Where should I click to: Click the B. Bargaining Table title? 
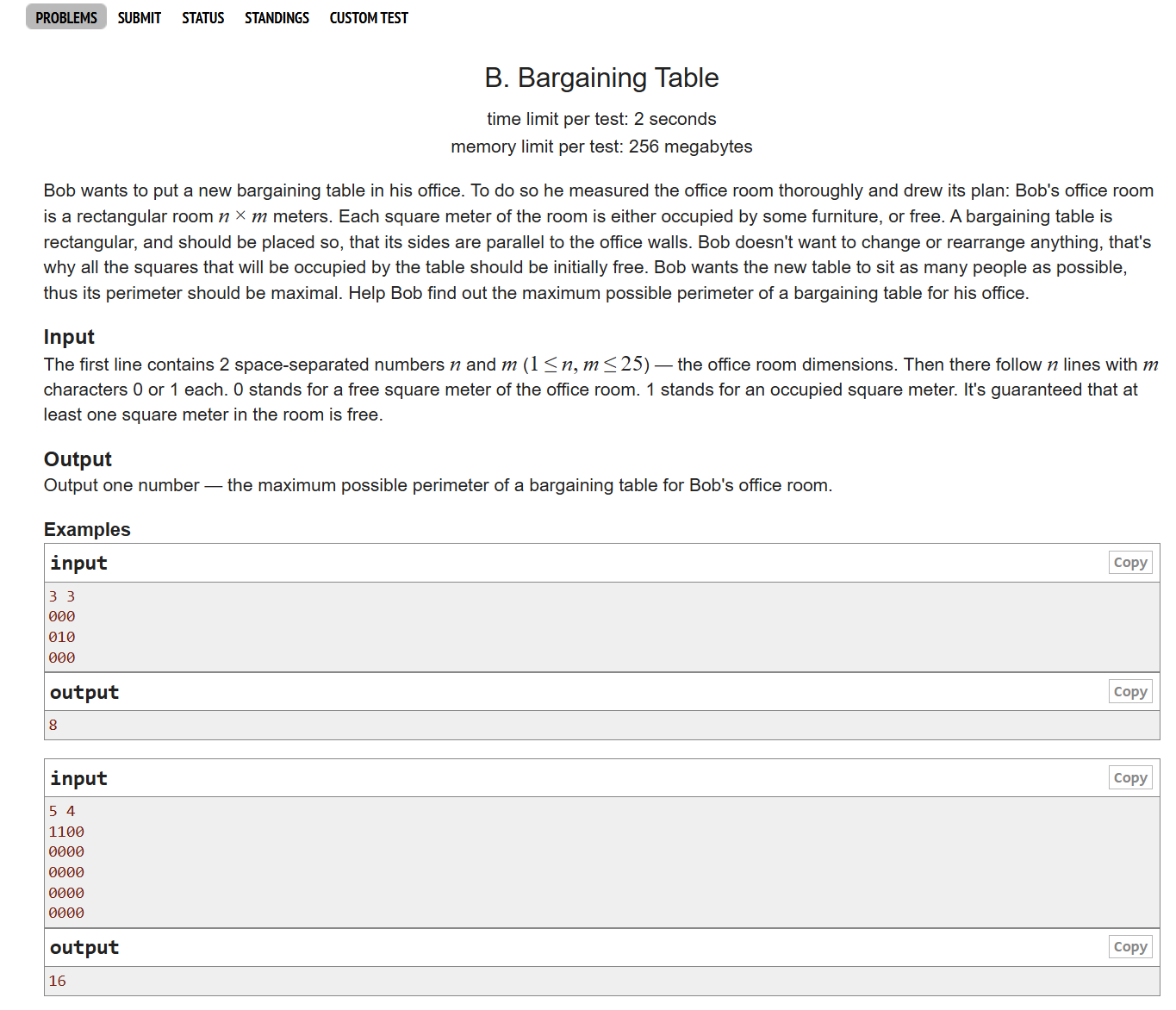(601, 78)
